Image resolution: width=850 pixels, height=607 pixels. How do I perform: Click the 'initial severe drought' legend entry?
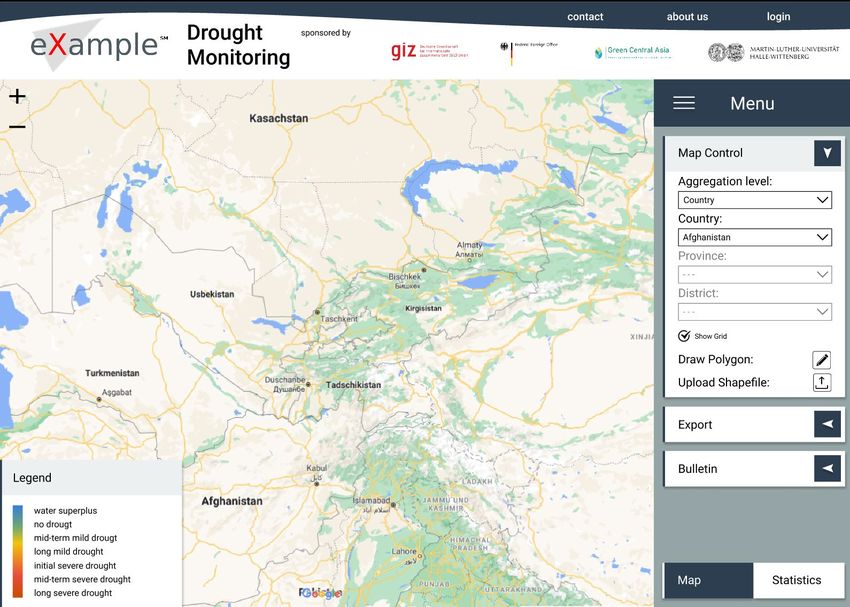[75, 565]
